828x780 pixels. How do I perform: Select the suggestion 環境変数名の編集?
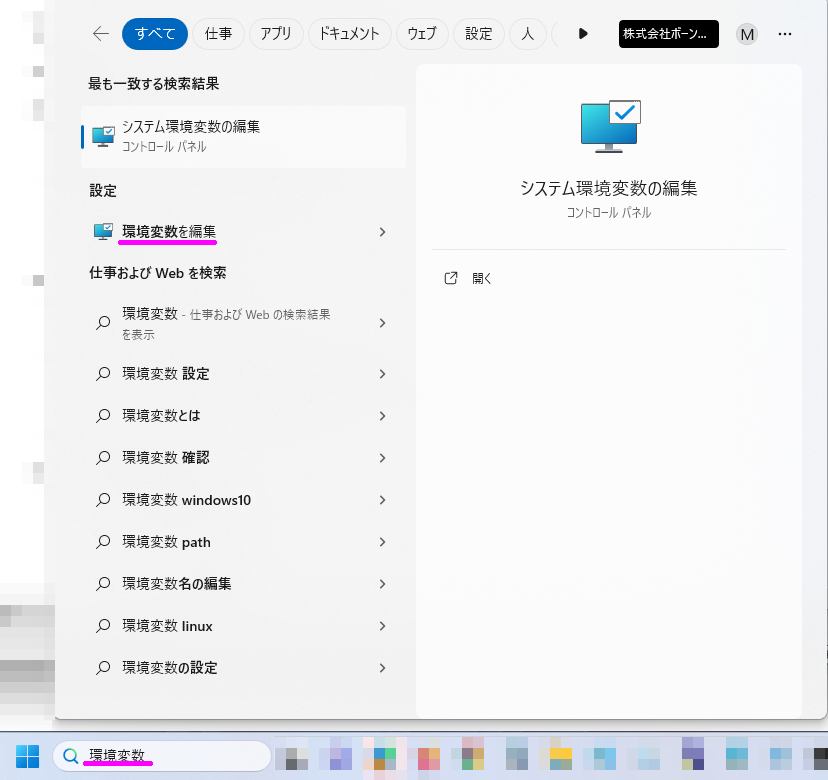click(243, 584)
